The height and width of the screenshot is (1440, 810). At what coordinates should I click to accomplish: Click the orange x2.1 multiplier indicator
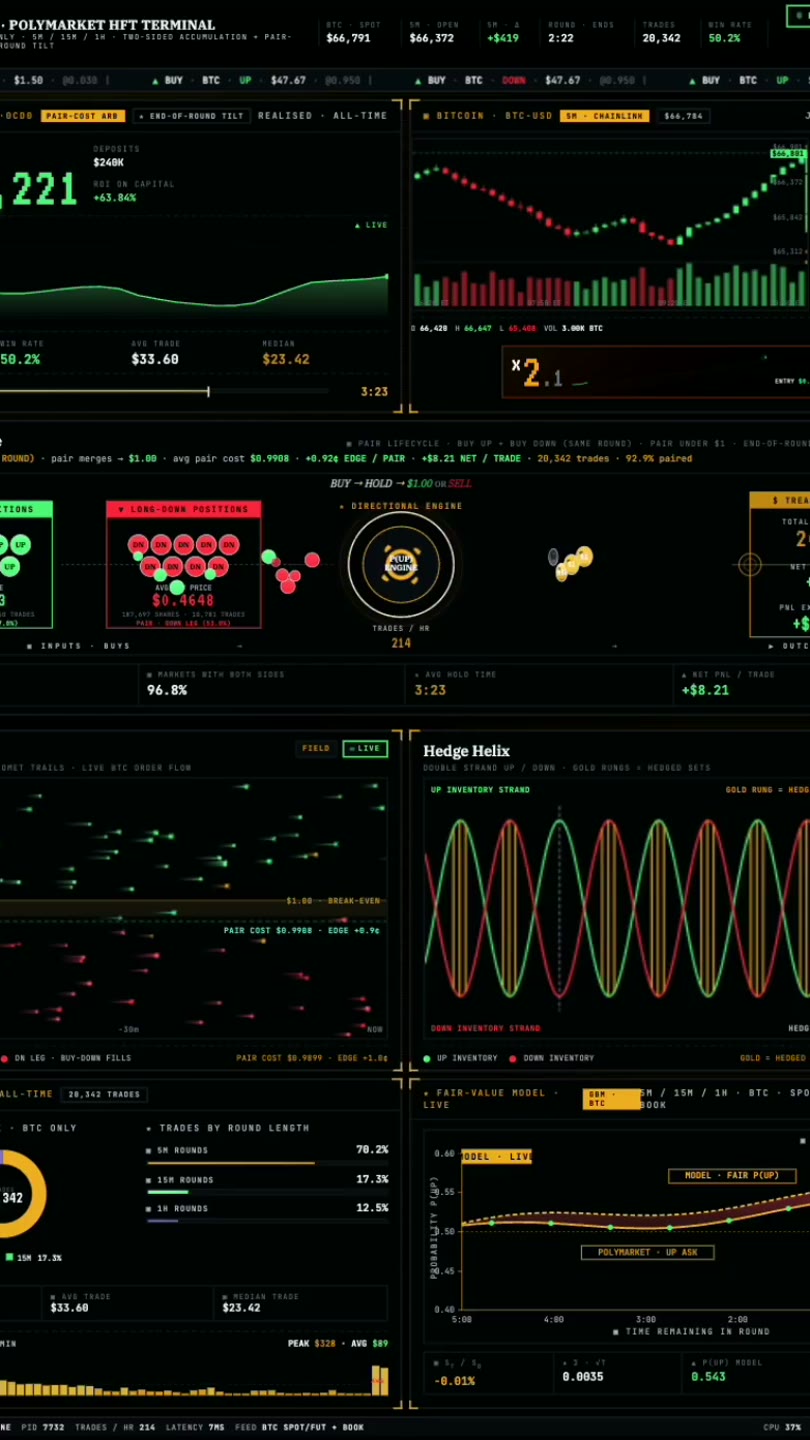point(538,373)
